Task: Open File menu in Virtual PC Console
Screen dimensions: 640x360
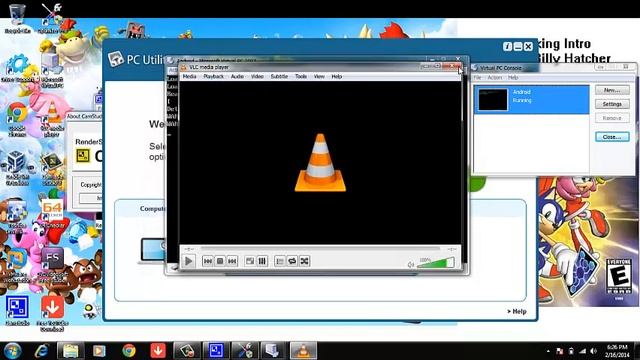Action: pyautogui.click(x=477, y=77)
